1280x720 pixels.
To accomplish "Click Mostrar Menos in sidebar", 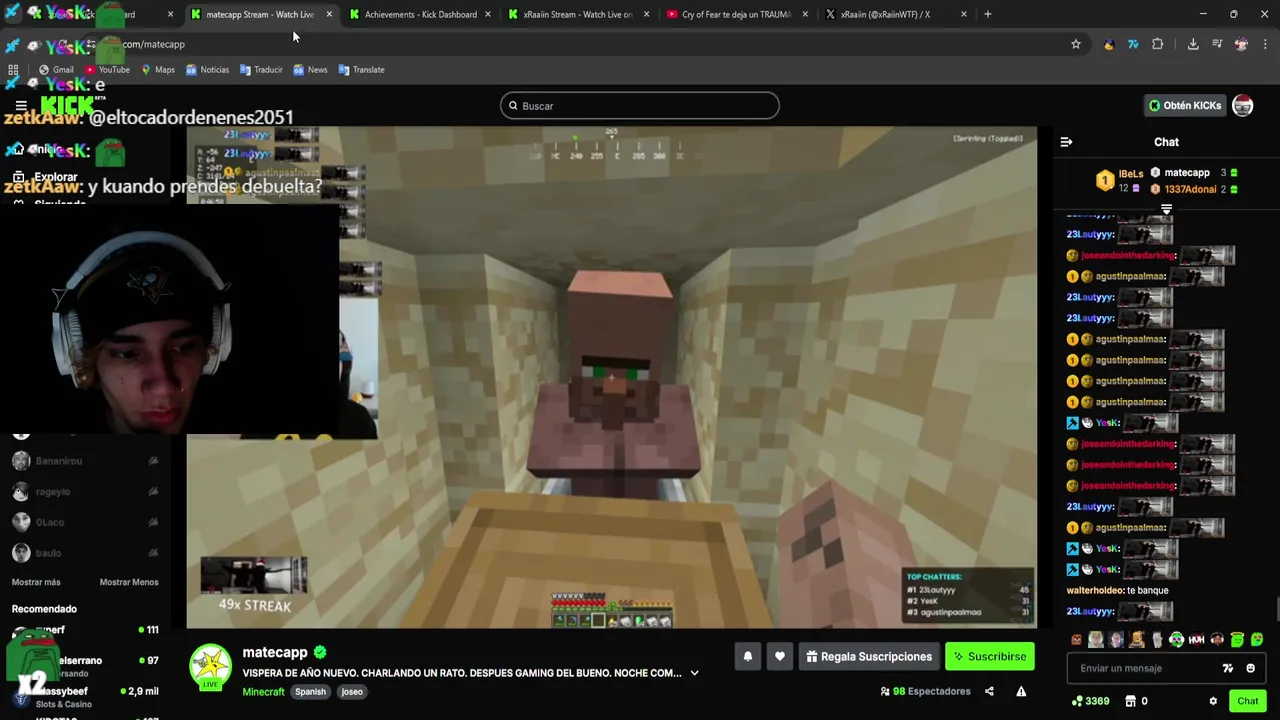I will click(x=129, y=582).
